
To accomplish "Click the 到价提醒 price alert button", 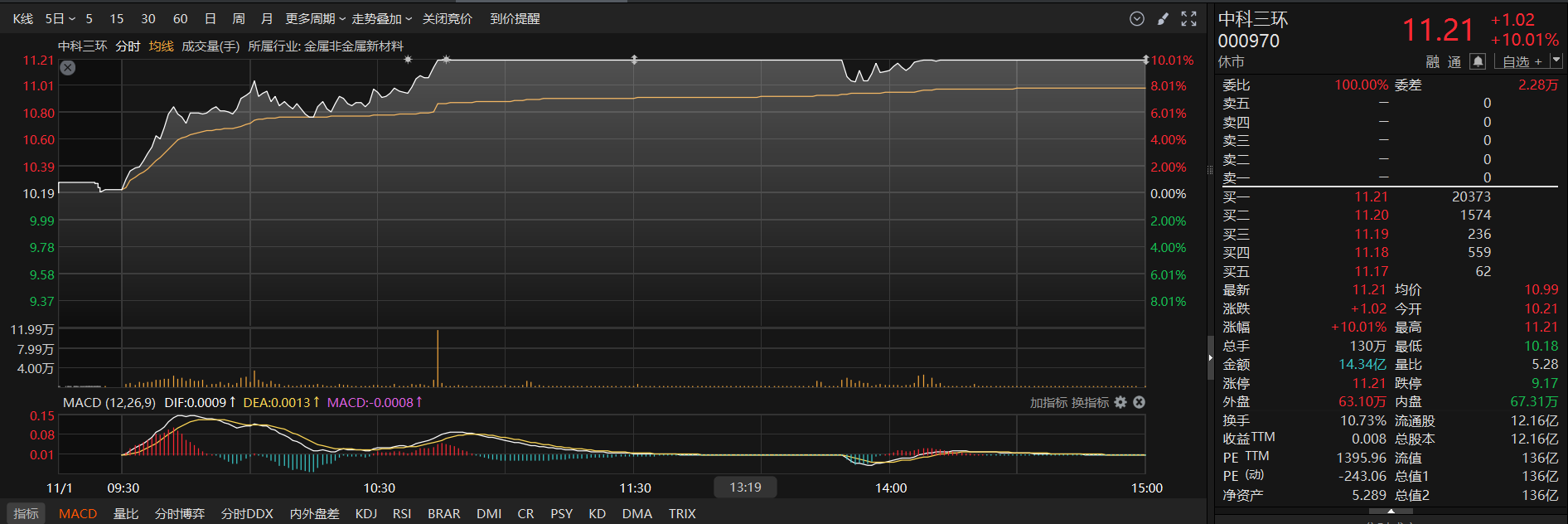I will (x=515, y=19).
